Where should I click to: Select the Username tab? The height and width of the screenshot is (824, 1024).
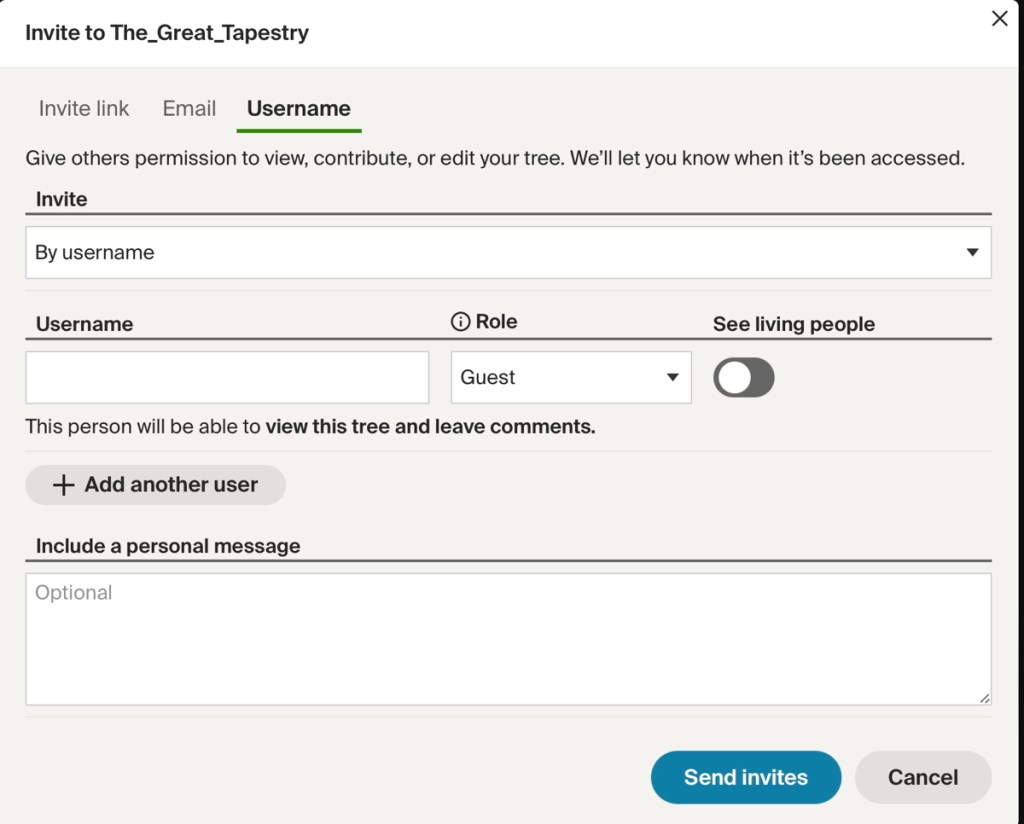[x=298, y=109]
